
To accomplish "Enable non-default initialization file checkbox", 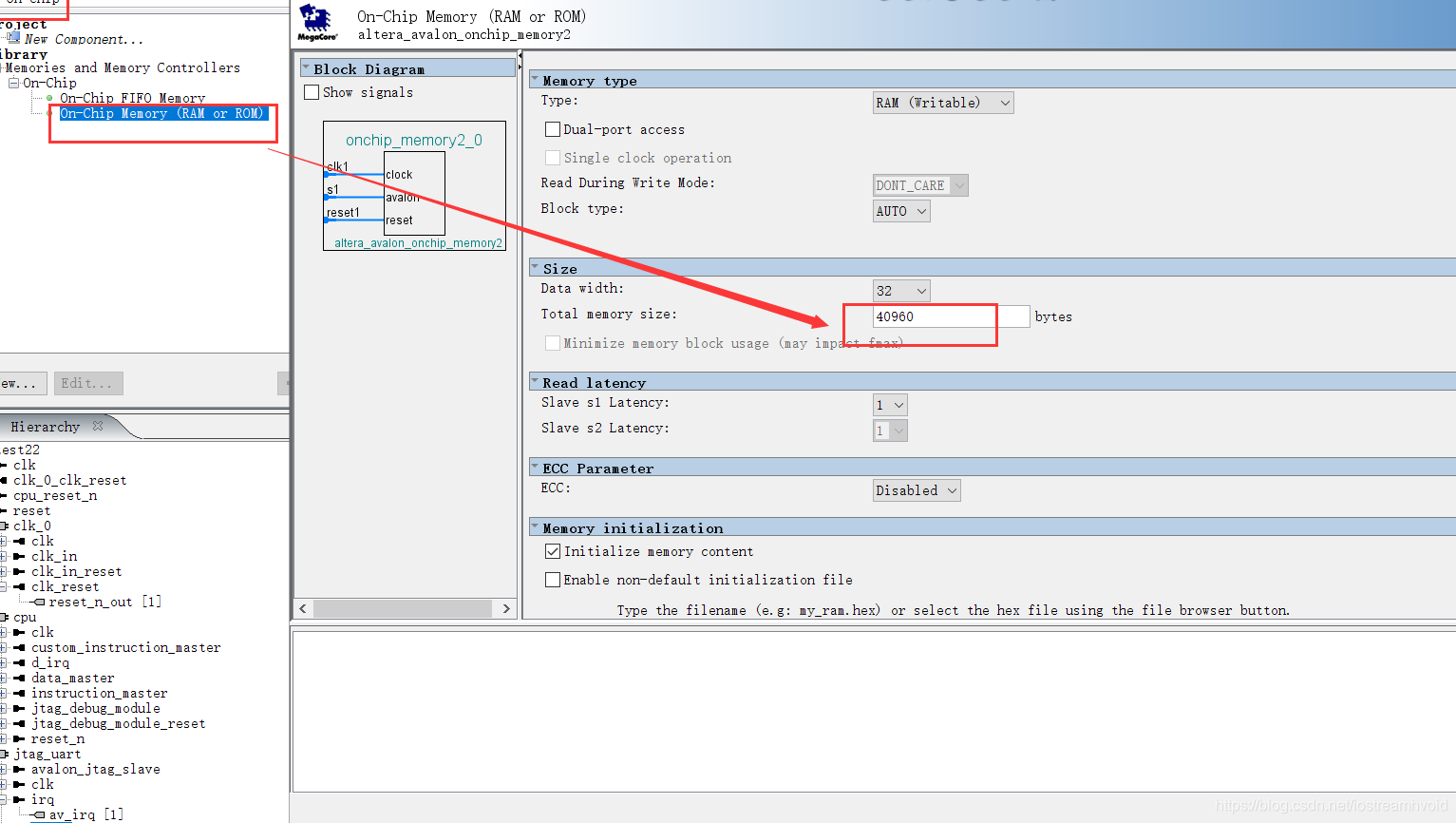I will coord(553,580).
